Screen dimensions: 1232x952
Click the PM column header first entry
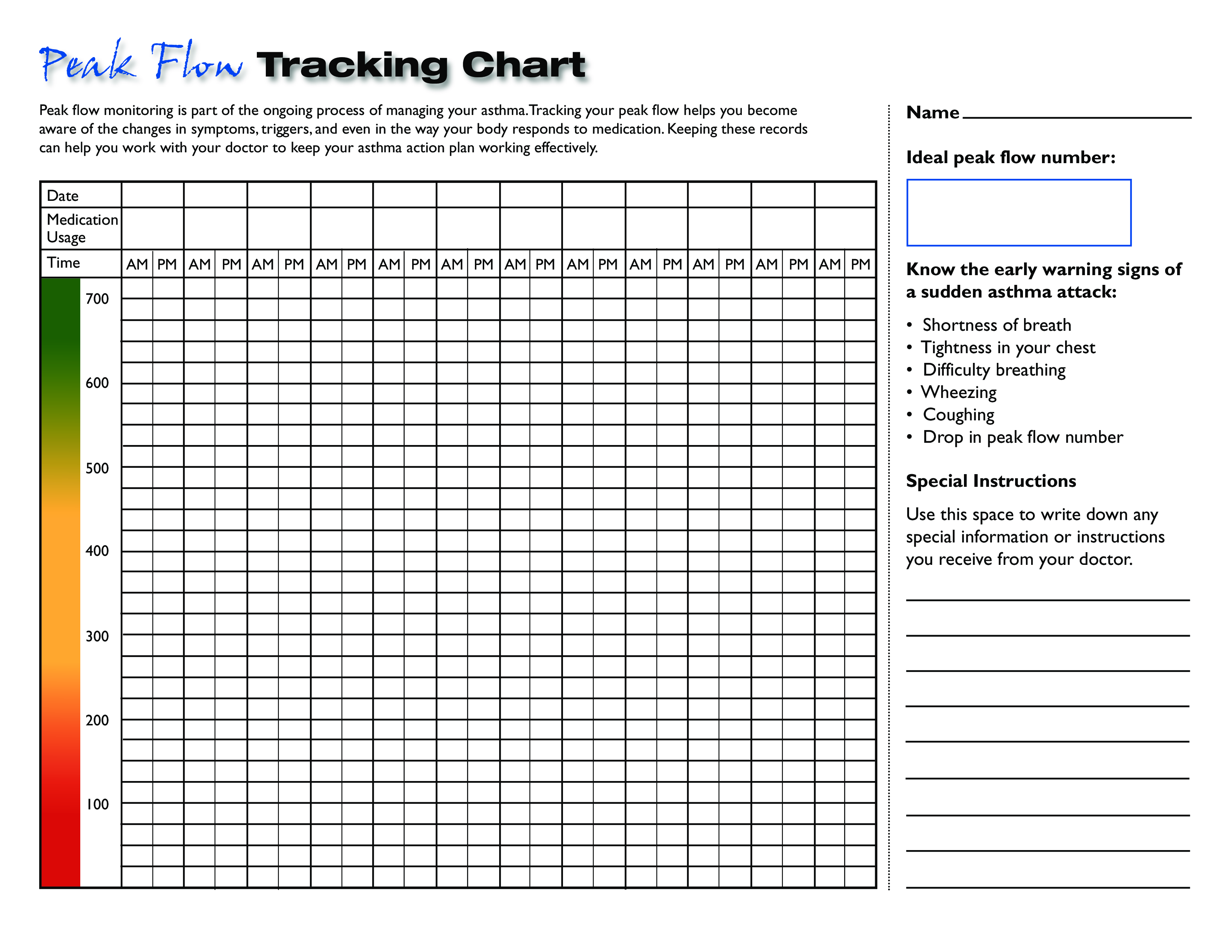[x=155, y=264]
